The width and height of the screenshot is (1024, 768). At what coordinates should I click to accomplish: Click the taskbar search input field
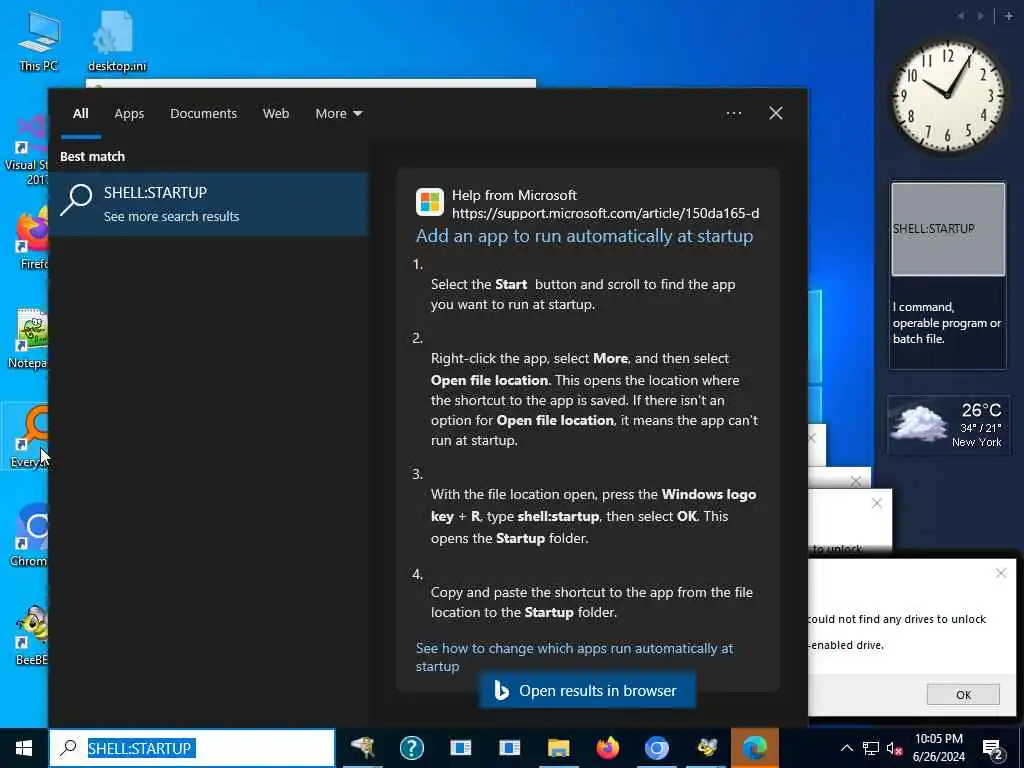click(192, 748)
